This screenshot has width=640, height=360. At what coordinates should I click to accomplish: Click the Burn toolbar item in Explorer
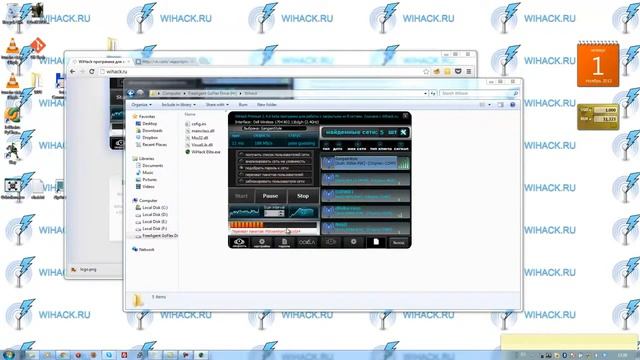tap(243, 105)
